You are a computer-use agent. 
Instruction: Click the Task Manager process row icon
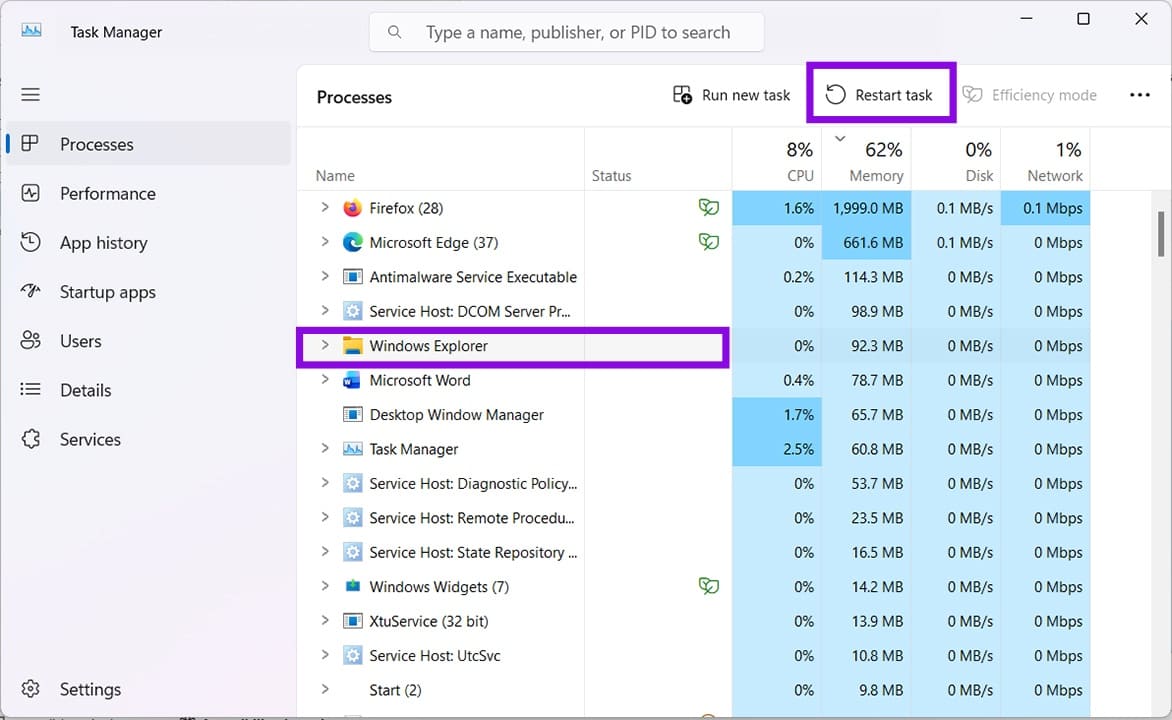352,449
